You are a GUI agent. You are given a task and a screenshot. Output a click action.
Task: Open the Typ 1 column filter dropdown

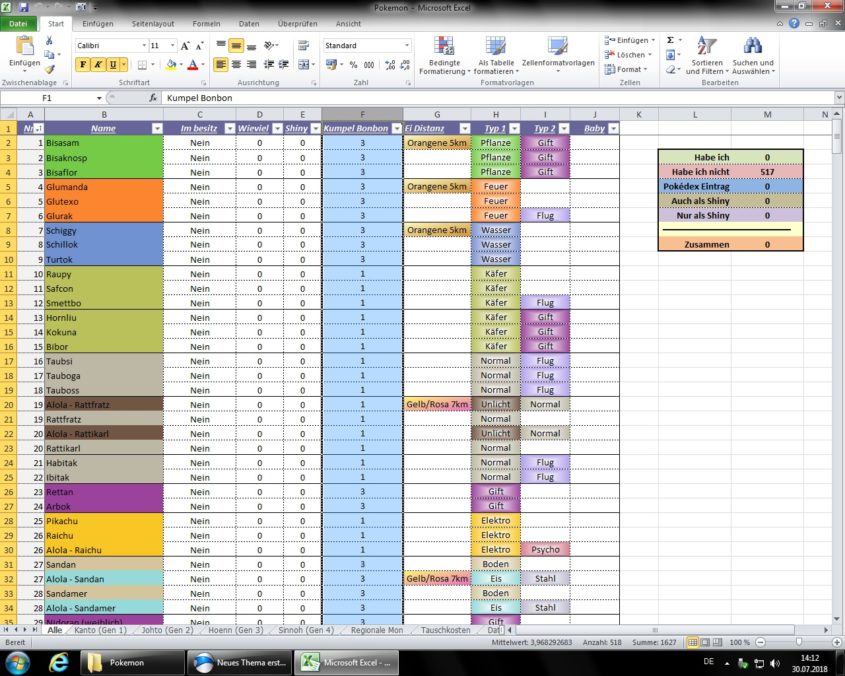514,128
